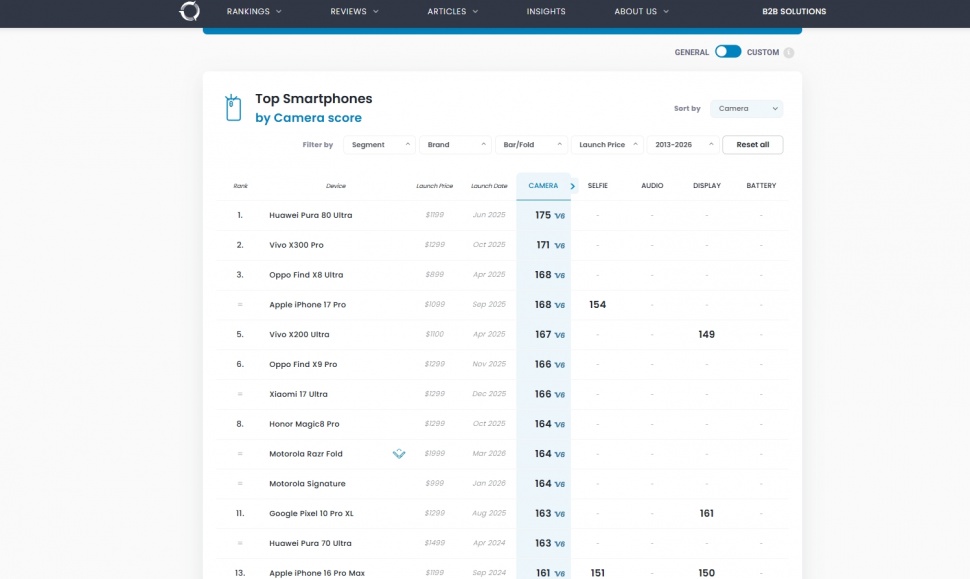Click V6 badge on Huawei Pura 80 Ultra
The height and width of the screenshot is (579, 970).
click(x=560, y=216)
